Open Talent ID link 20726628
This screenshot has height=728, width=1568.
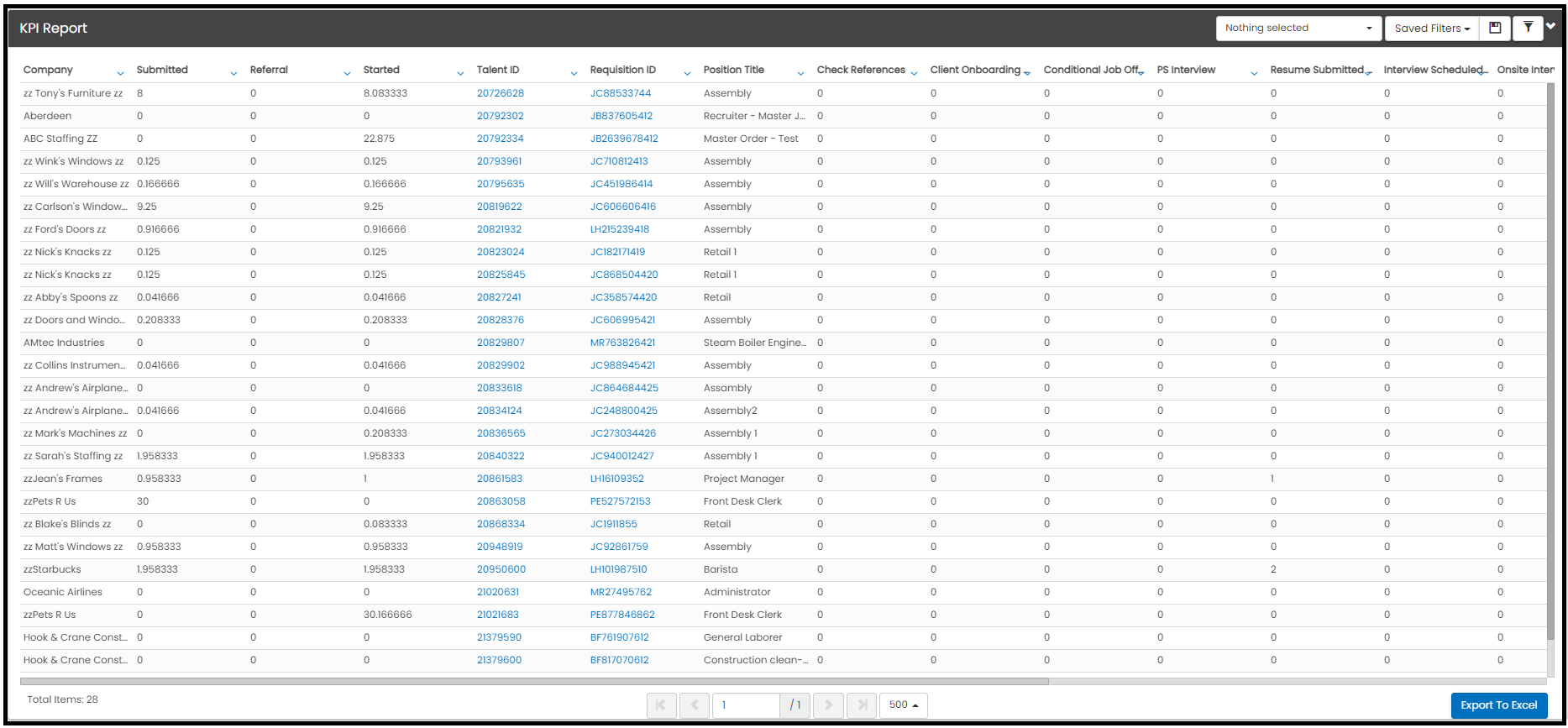501,93
